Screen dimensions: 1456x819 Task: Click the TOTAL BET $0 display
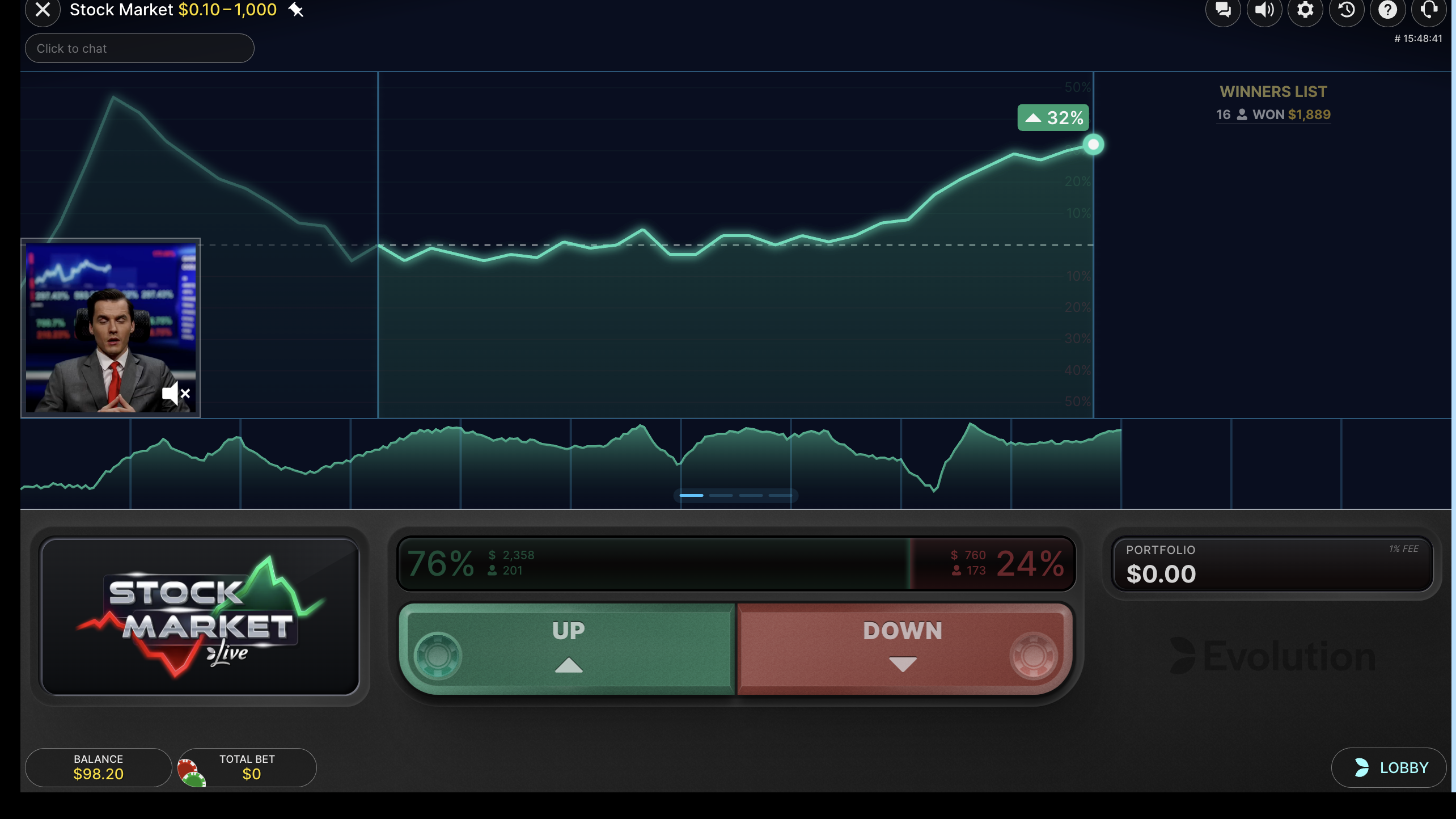(x=247, y=767)
